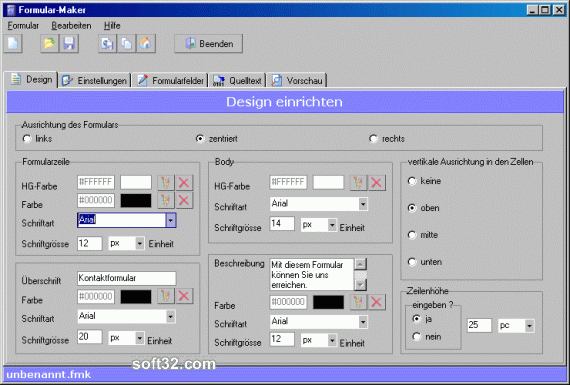Click Beschreibung Schriftgrösse field showing 12
Screen dimensions: 570x385
(282, 340)
